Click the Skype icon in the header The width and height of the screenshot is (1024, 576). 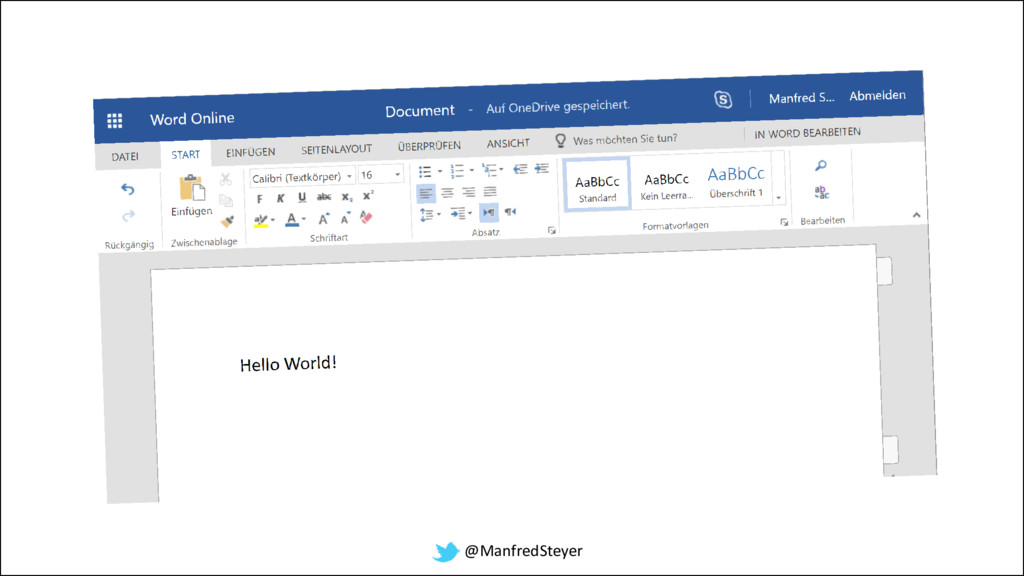(723, 99)
